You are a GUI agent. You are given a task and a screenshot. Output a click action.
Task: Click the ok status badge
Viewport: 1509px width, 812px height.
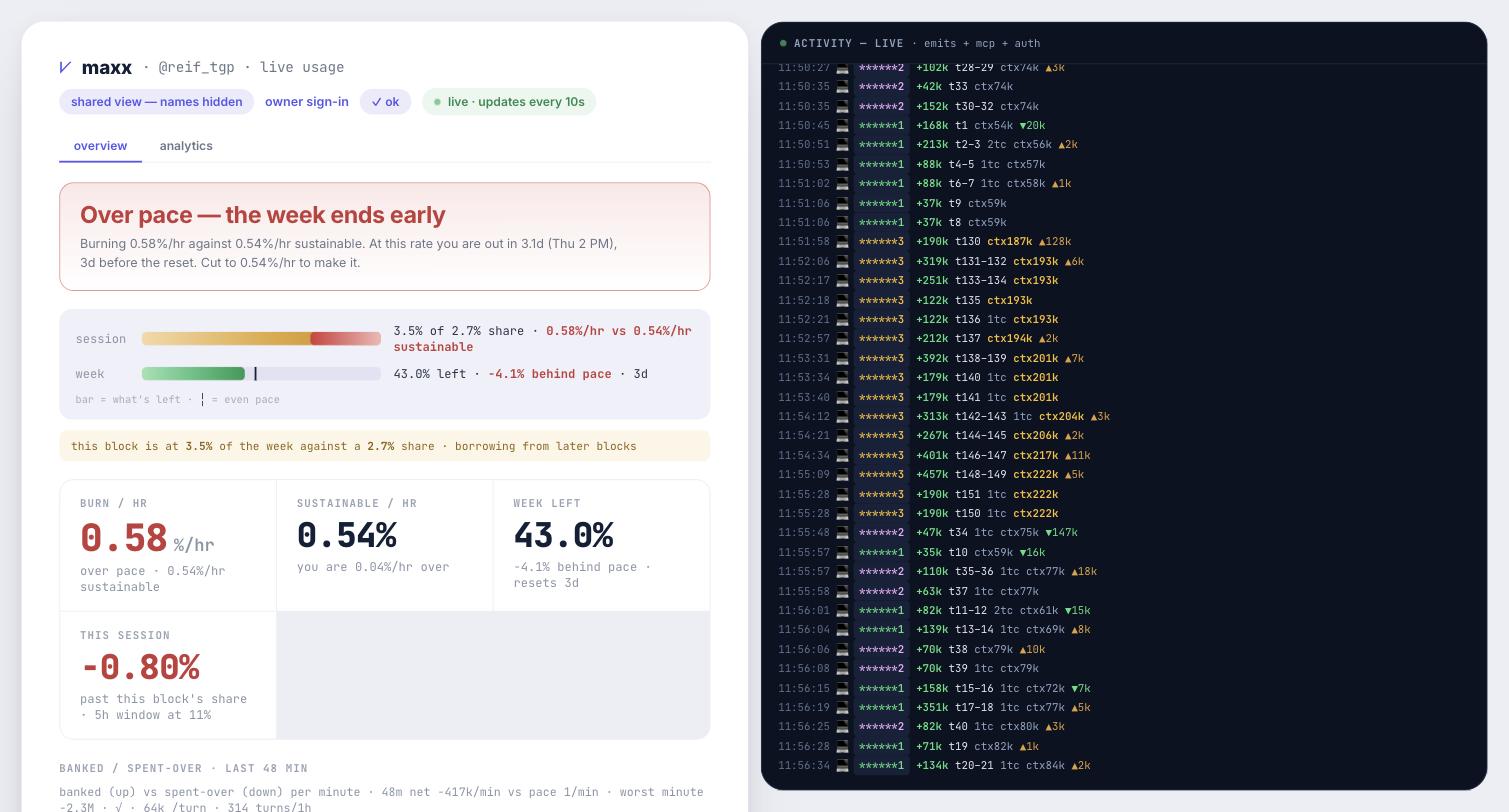385,102
